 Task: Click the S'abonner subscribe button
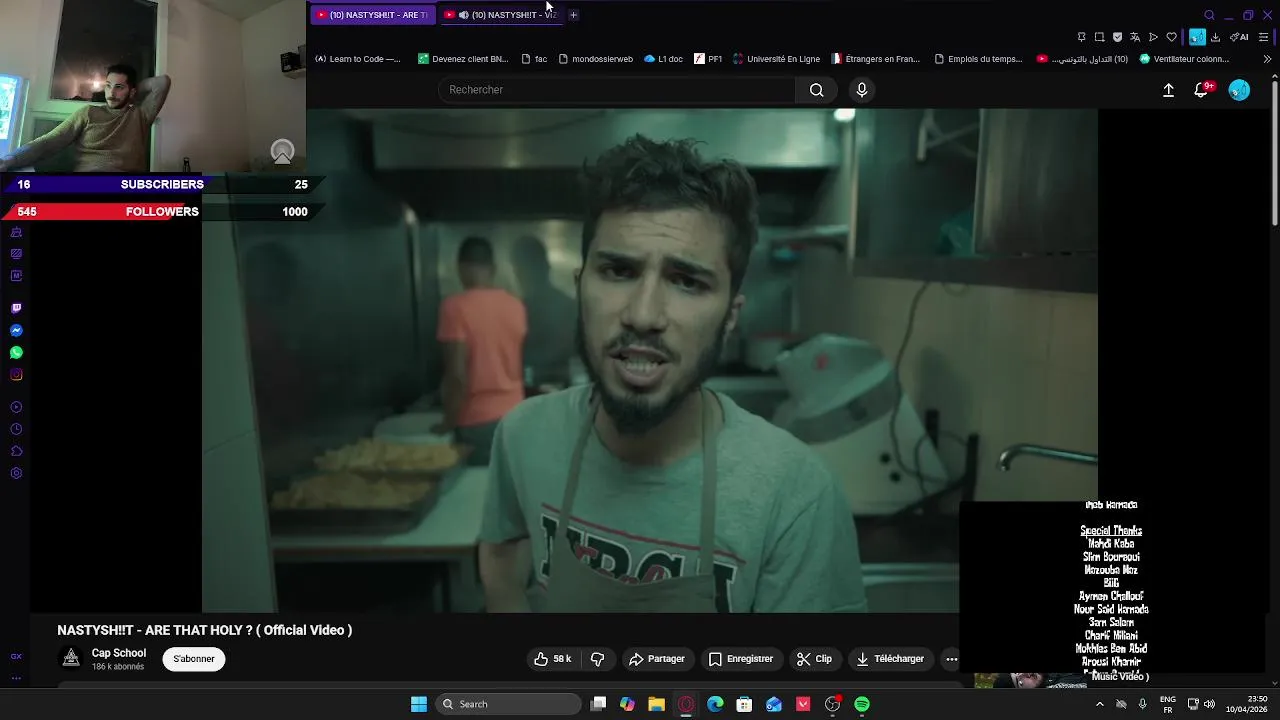click(x=194, y=659)
